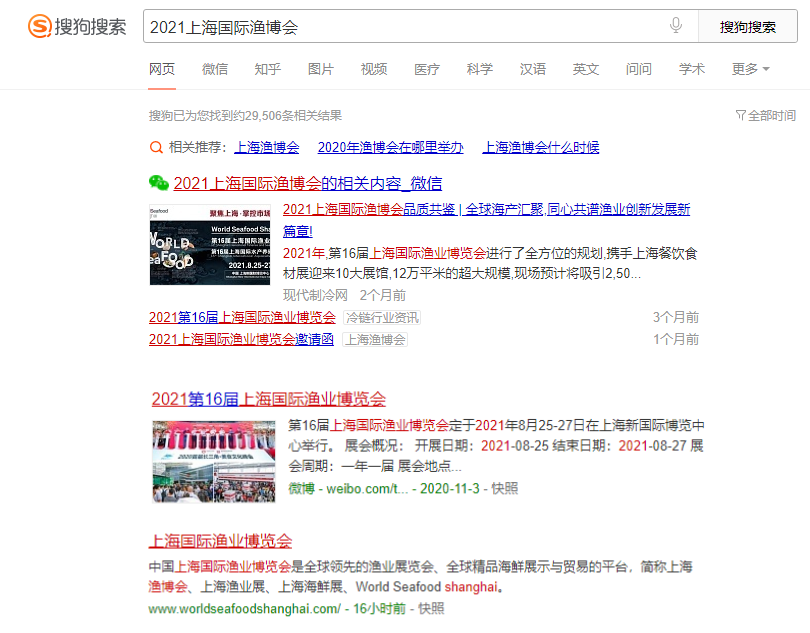This screenshot has height=633, width=810.
Task: Click the microphone voice search icon
Action: coord(677,26)
